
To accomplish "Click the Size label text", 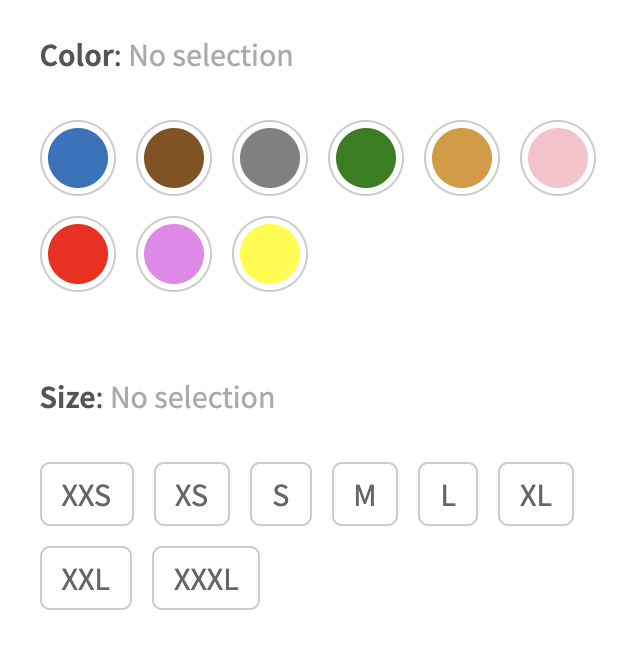I will point(71,398).
